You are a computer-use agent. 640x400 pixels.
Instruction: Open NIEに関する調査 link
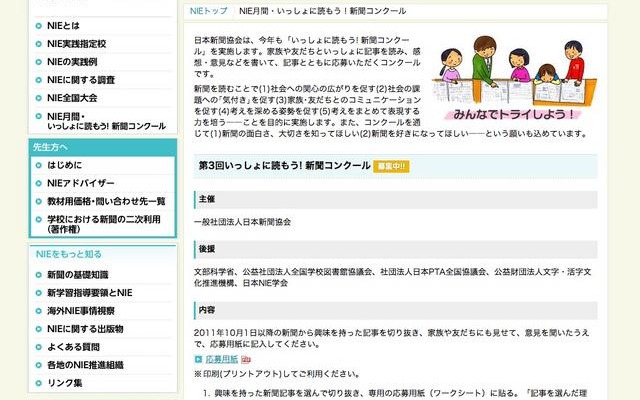[81, 80]
